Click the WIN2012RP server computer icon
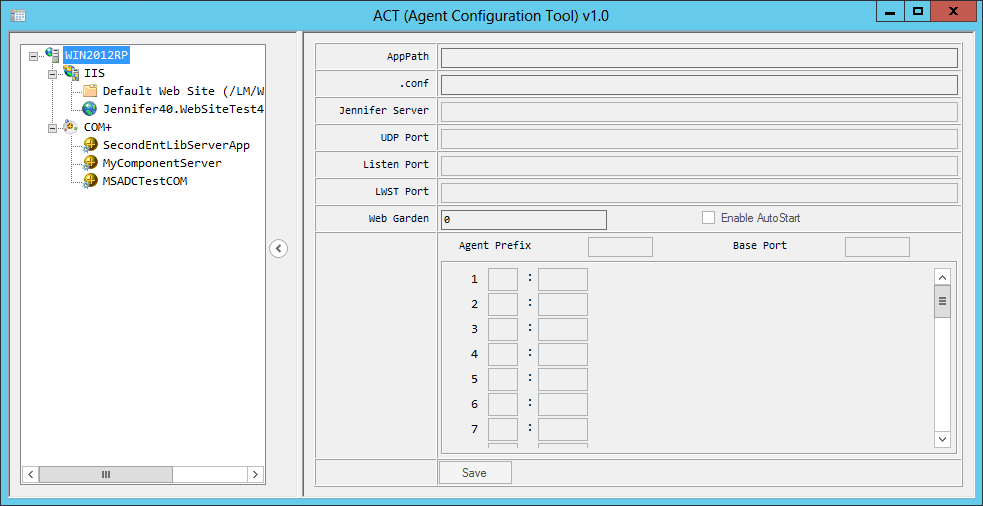983x506 pixels. pos(53,55)
